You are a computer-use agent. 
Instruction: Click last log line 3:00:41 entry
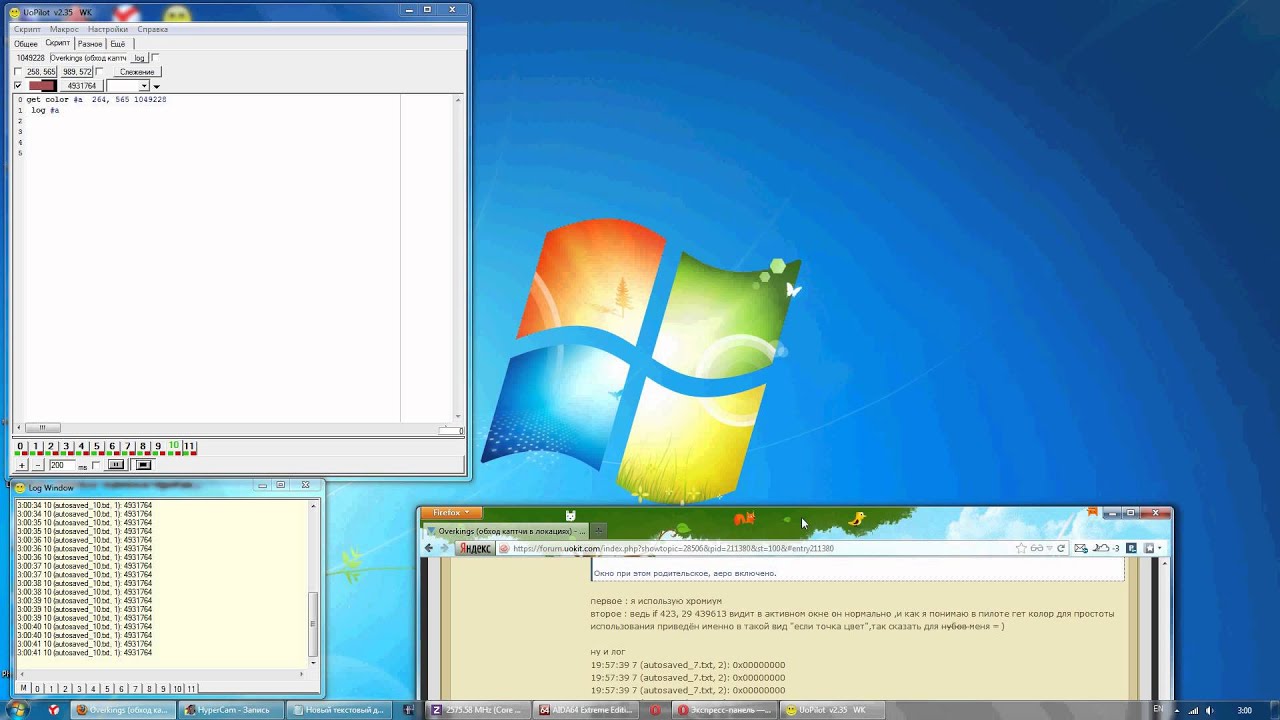(x=84, y=653)
